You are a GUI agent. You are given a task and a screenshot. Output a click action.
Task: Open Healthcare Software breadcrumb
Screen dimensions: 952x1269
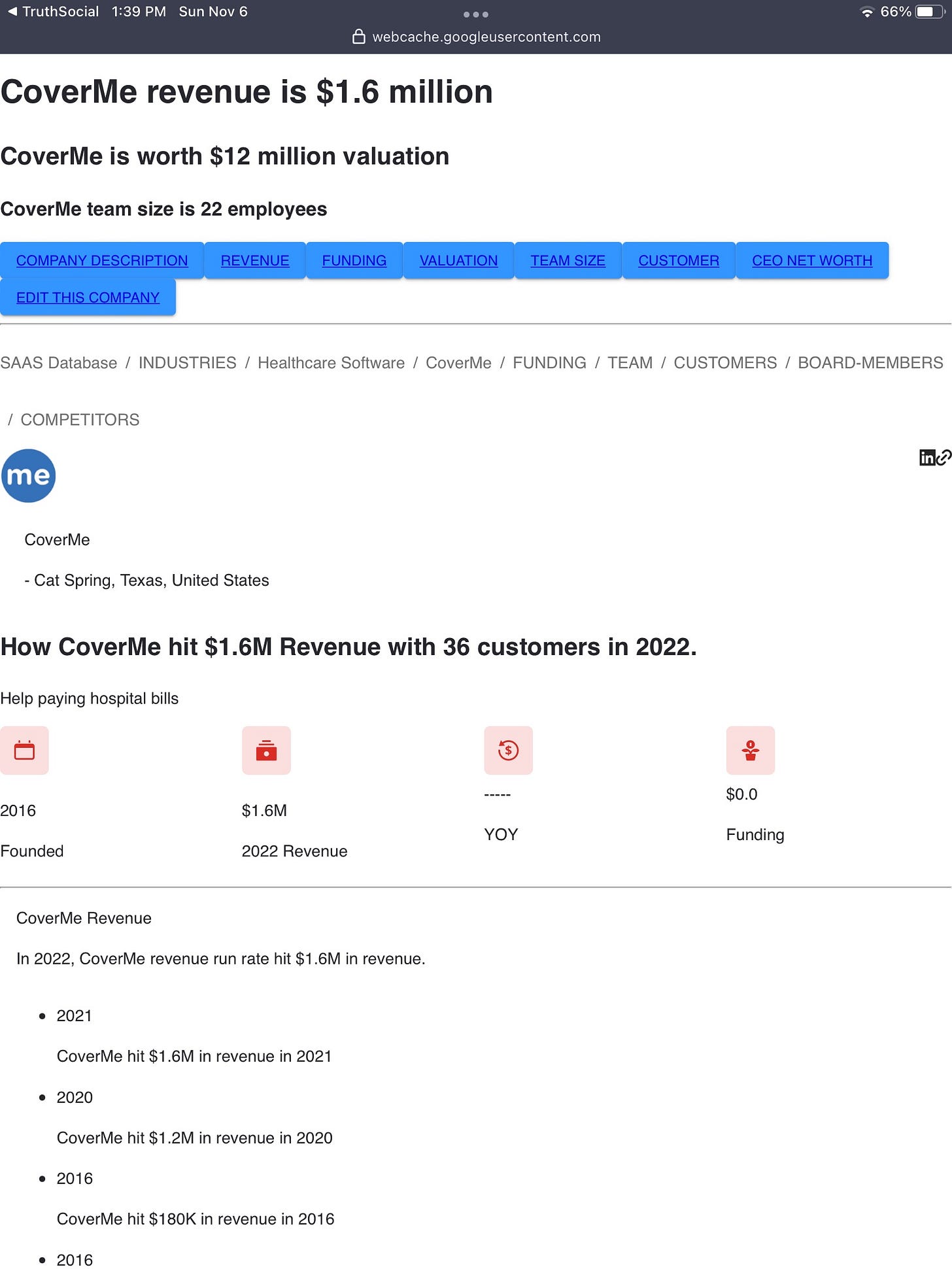pos(331,363)
